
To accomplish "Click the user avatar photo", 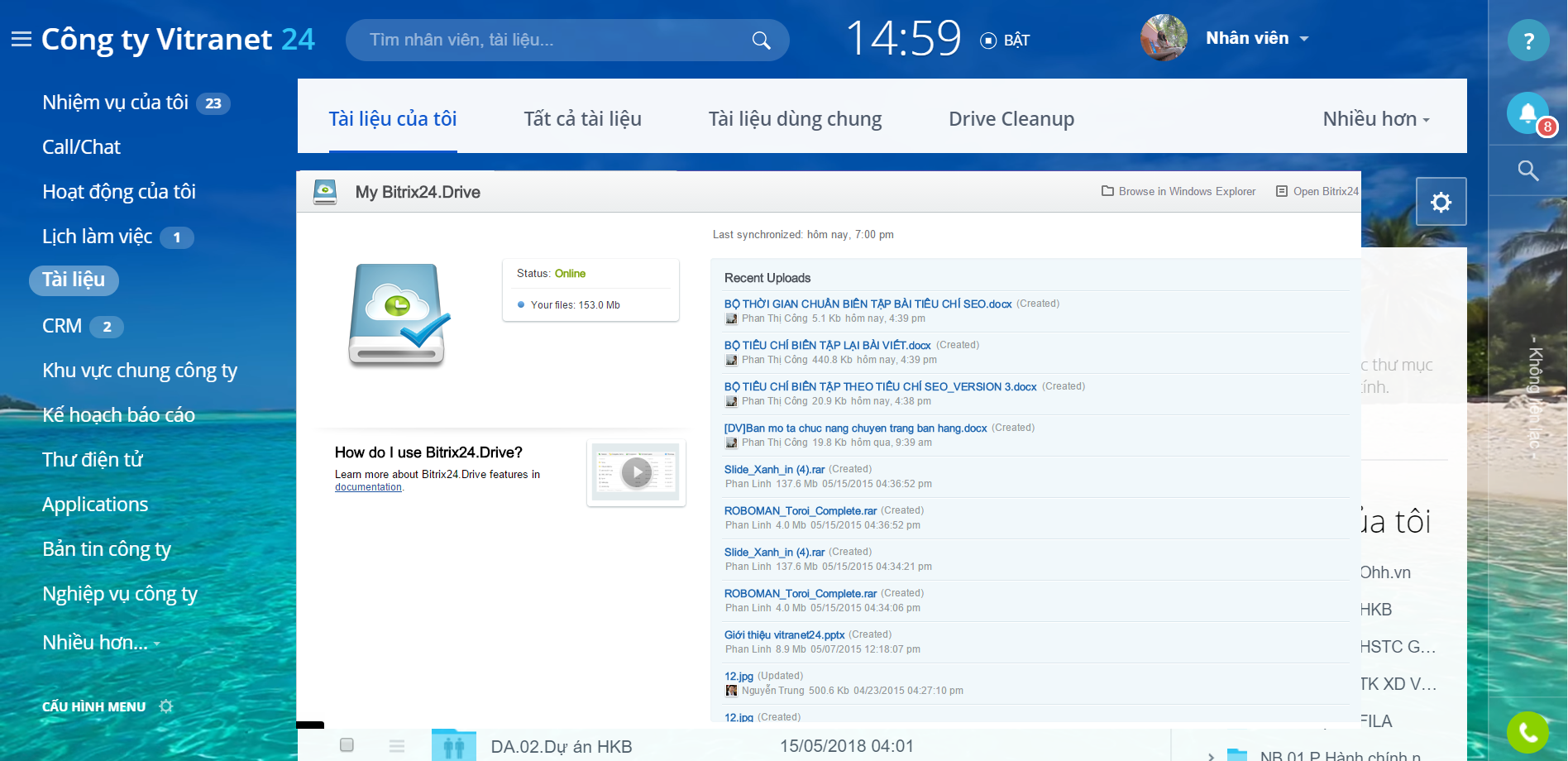I will click(1164, 38).
